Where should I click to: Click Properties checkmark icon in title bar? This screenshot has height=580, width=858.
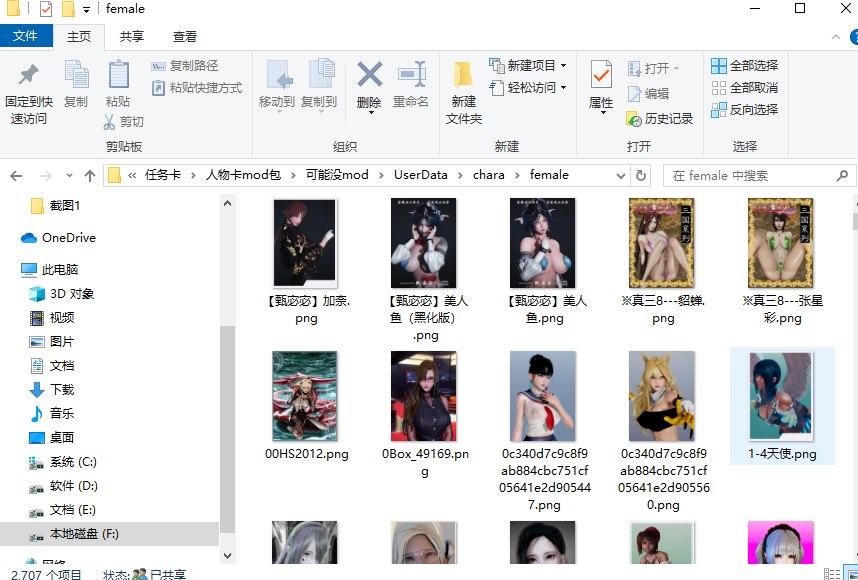pyautogui.click(x=46, y=9)
